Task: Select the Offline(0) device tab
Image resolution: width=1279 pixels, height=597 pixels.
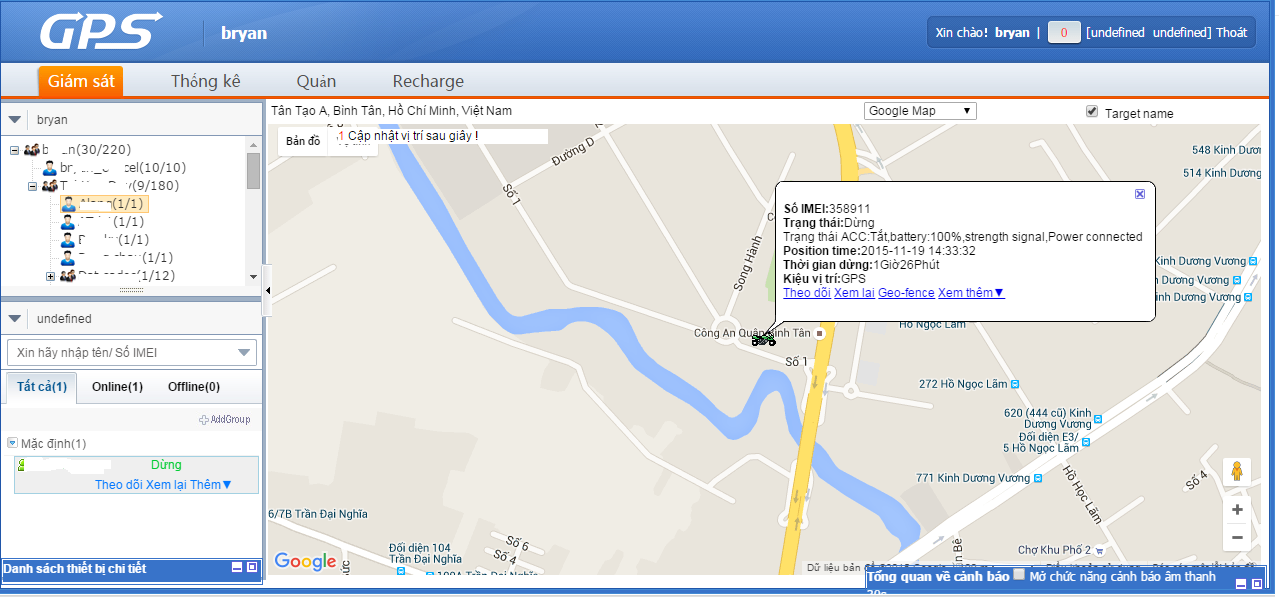Action: (x=194, y=387)
